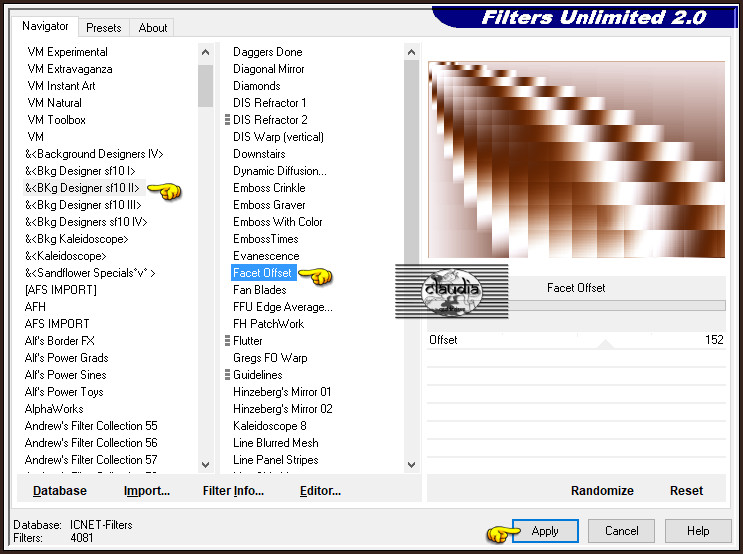
Task: Select [AFS IMPORT] category
Action: pyautogui.click(x=61, y=290)
